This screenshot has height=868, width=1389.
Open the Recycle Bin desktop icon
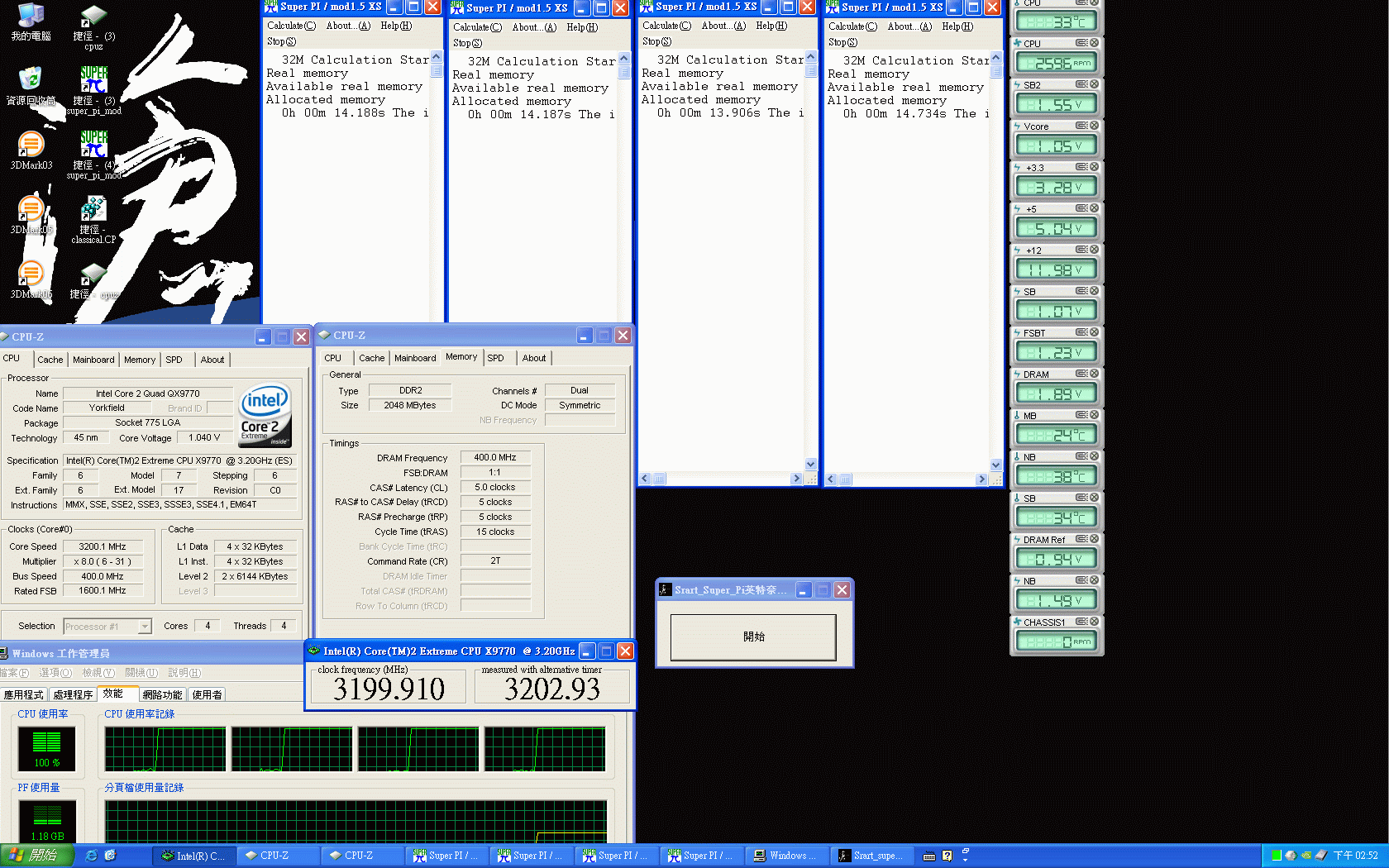[31, 86]
